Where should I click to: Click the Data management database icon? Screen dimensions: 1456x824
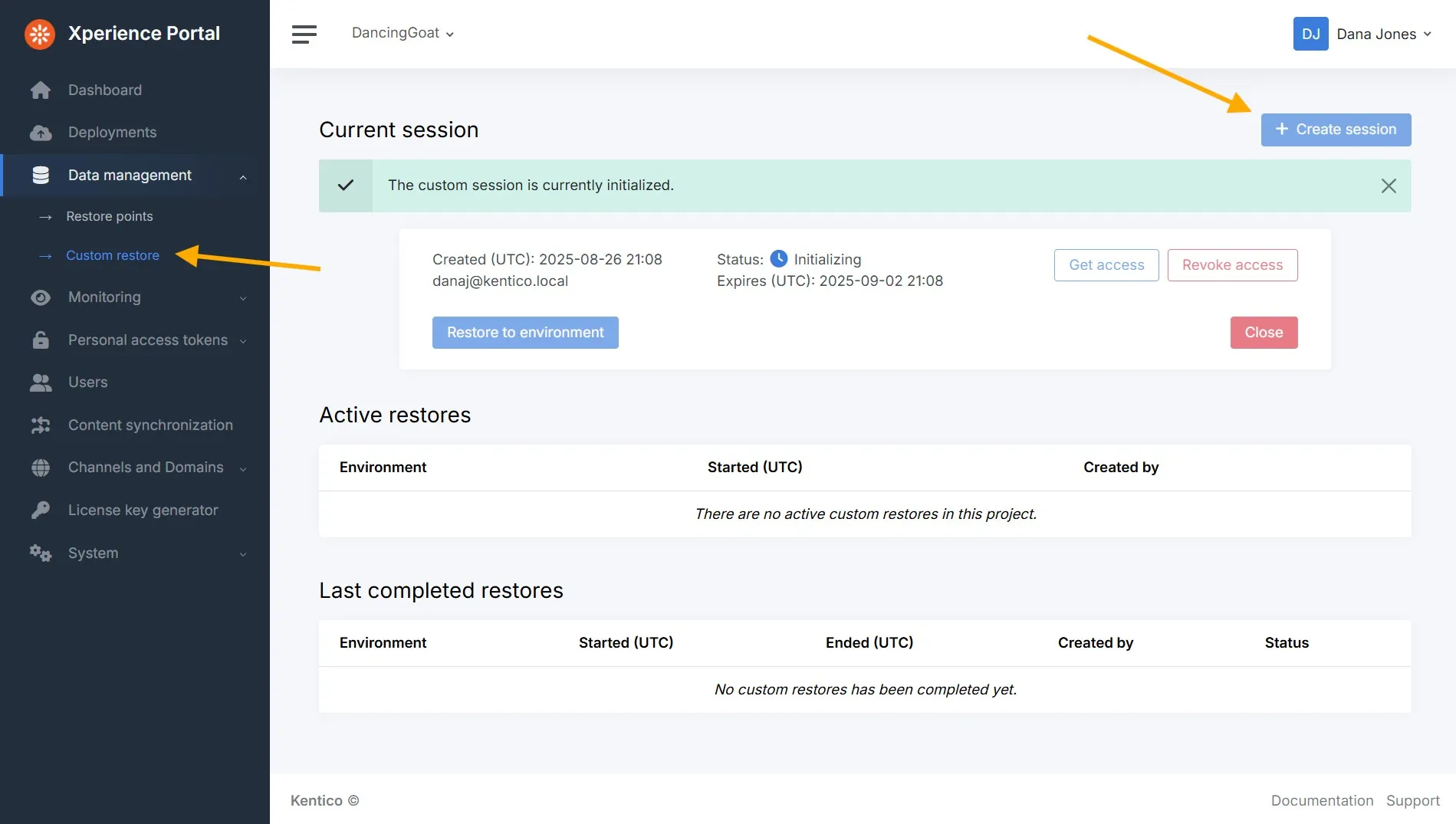pos(41,176)
